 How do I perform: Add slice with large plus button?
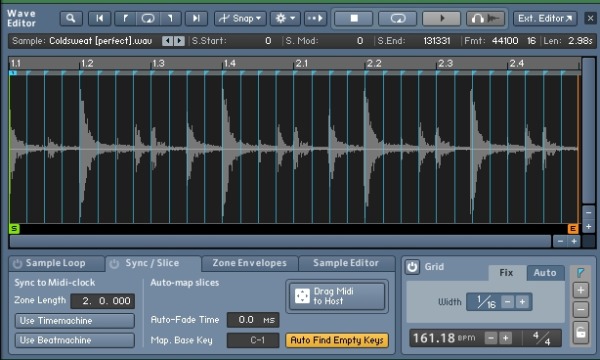[x=580, y=290]
